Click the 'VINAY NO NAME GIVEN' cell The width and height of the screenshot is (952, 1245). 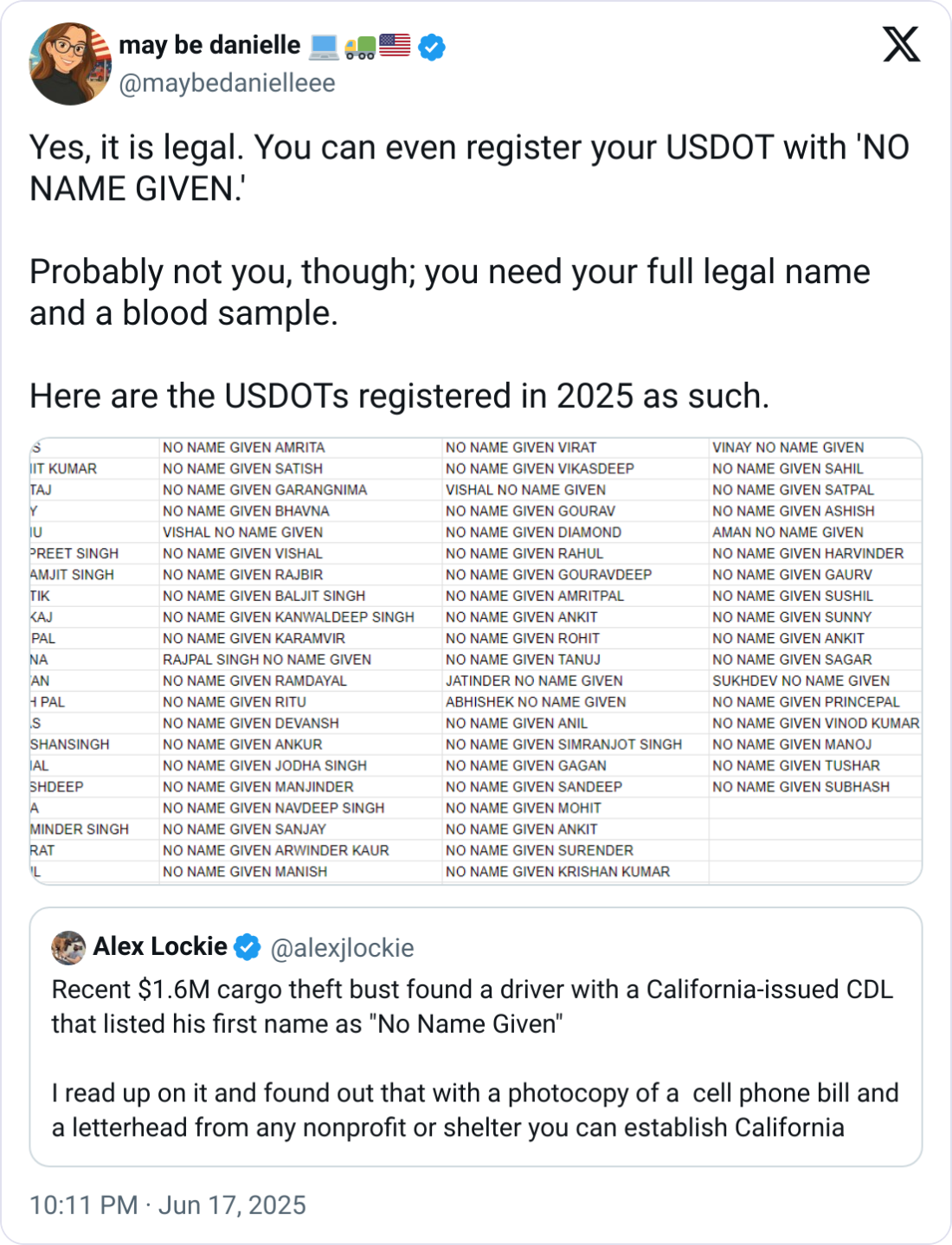[788, 448]
